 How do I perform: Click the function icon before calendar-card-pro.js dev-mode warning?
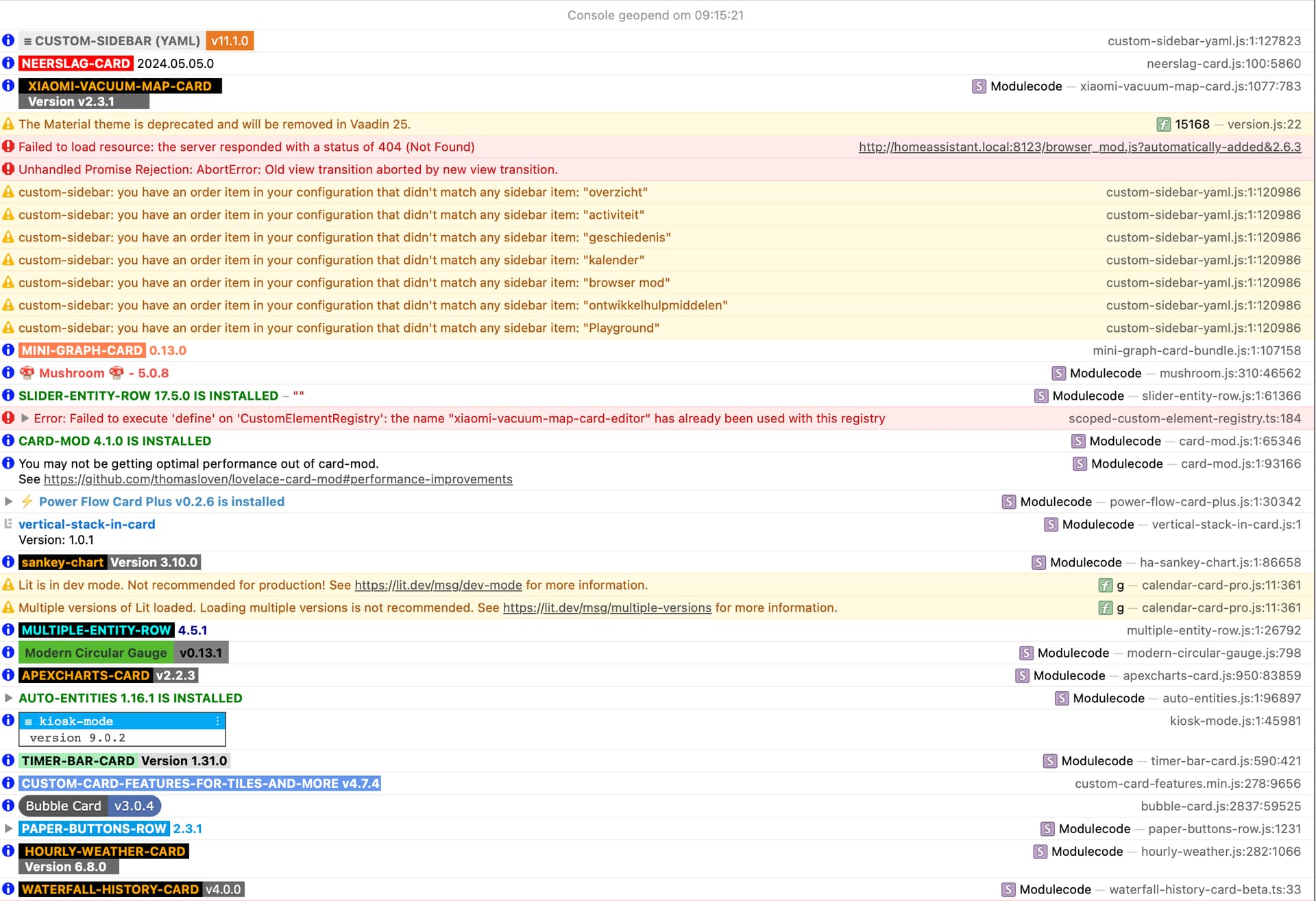point(1105,585)
